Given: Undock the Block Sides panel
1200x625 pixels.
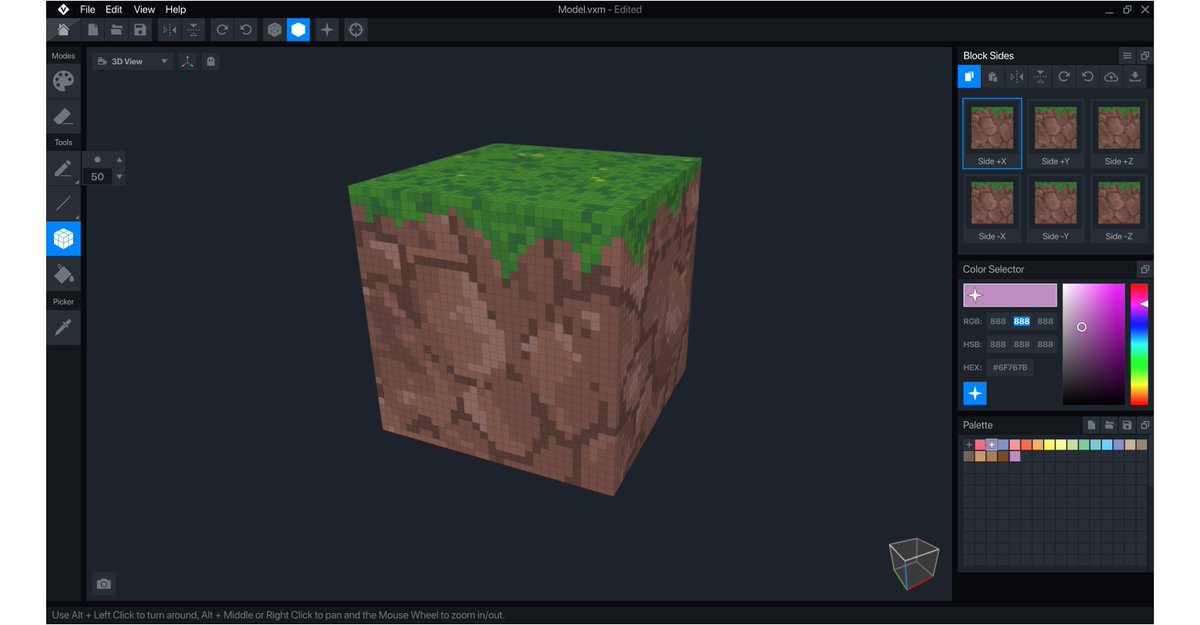Looking at the screenshot, I should [1145, 56].
